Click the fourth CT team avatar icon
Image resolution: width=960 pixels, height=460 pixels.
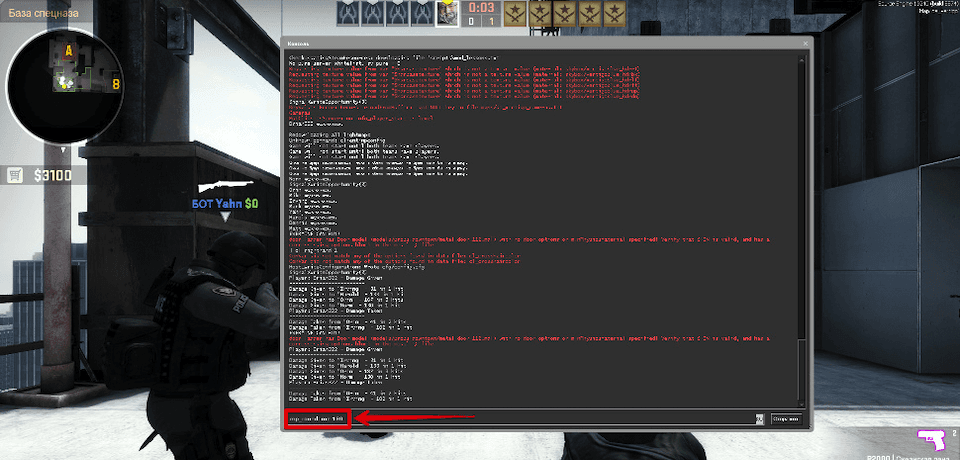point(422,13)
